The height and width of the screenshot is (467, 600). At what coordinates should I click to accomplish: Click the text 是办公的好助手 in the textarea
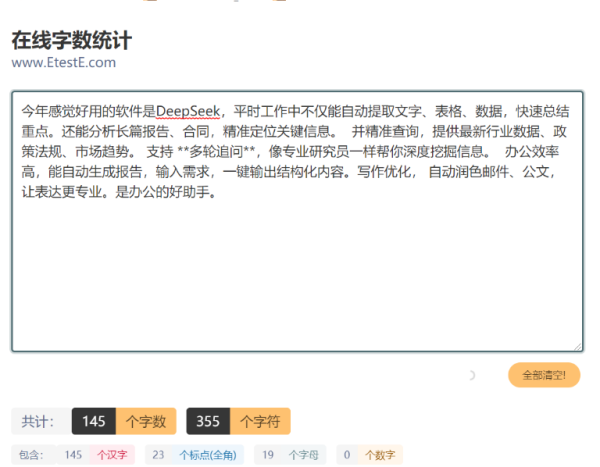[162, 192]
